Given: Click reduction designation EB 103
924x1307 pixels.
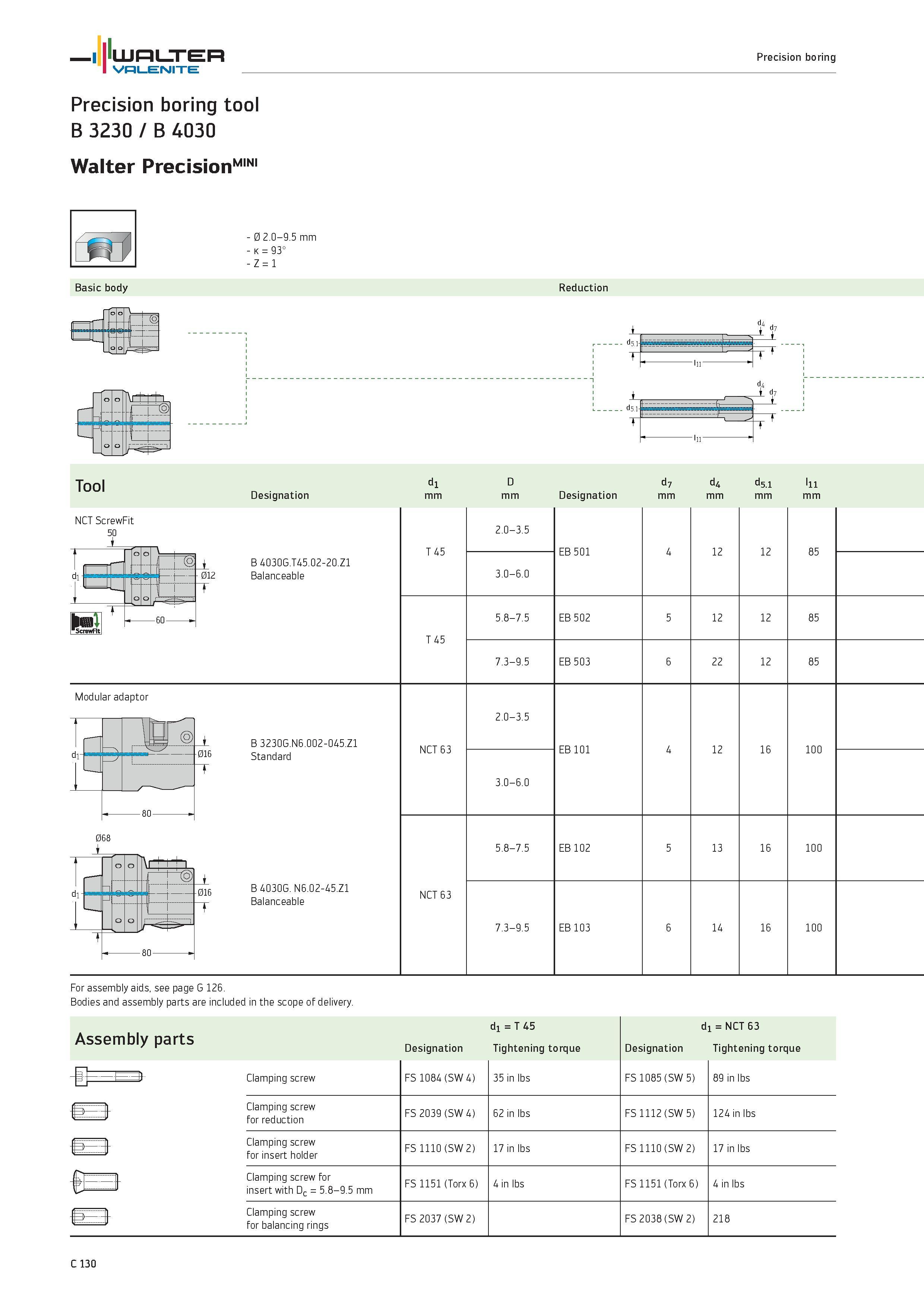Looking at the screenshot, I should pos(575,927).
